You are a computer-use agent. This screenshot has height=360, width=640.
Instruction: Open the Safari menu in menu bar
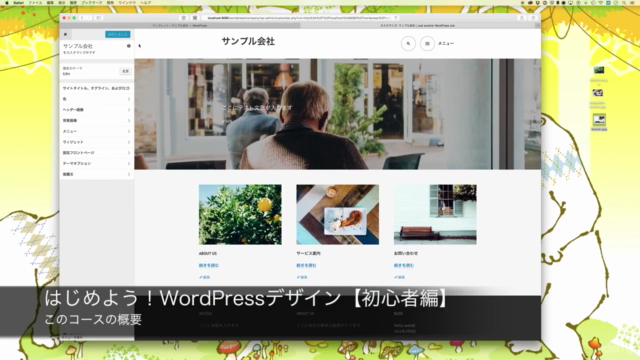point(19,2)
